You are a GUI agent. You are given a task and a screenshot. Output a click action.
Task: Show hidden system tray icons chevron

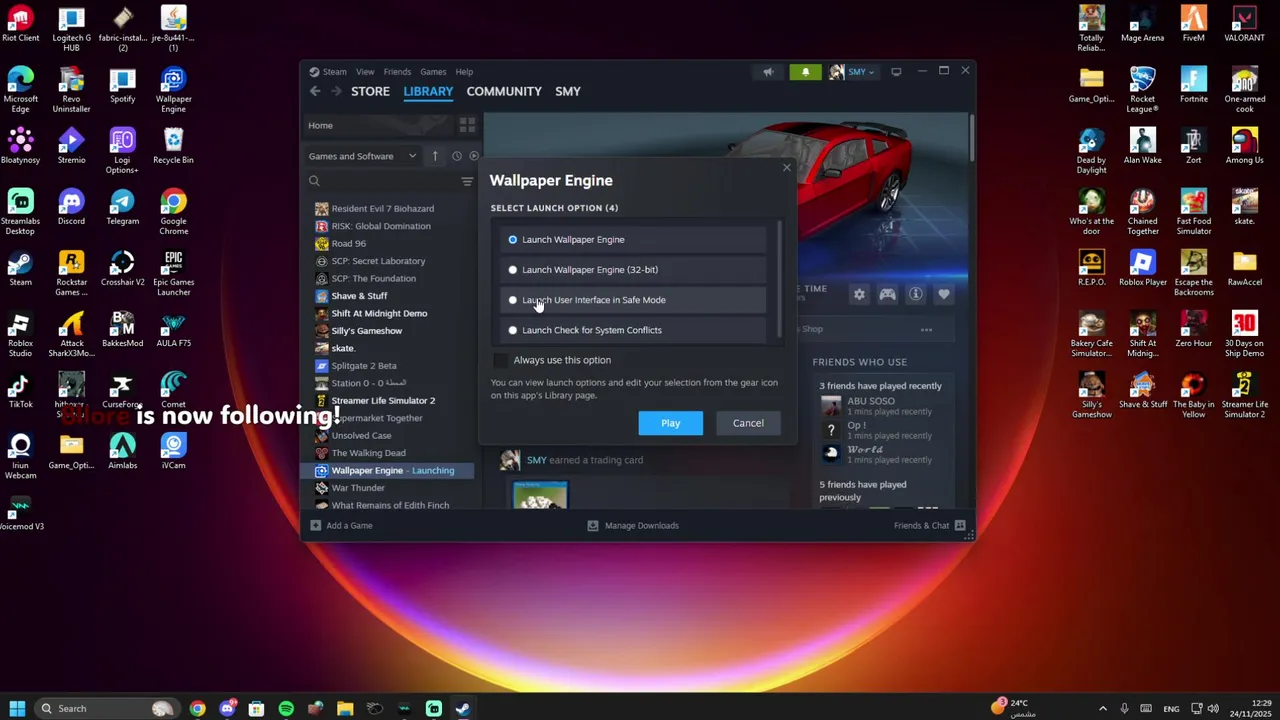coord(1103,708)
